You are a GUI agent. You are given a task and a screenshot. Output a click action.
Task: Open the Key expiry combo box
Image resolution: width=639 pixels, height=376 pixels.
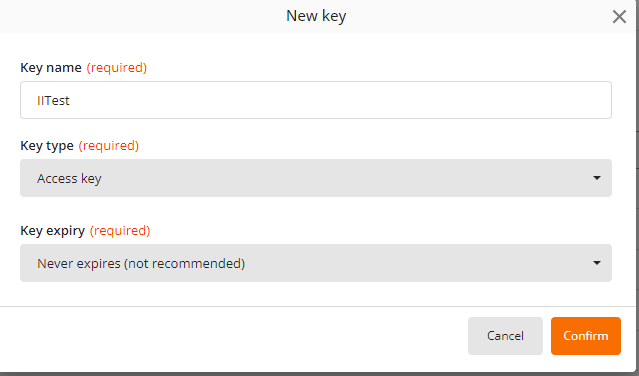point(316,263)
